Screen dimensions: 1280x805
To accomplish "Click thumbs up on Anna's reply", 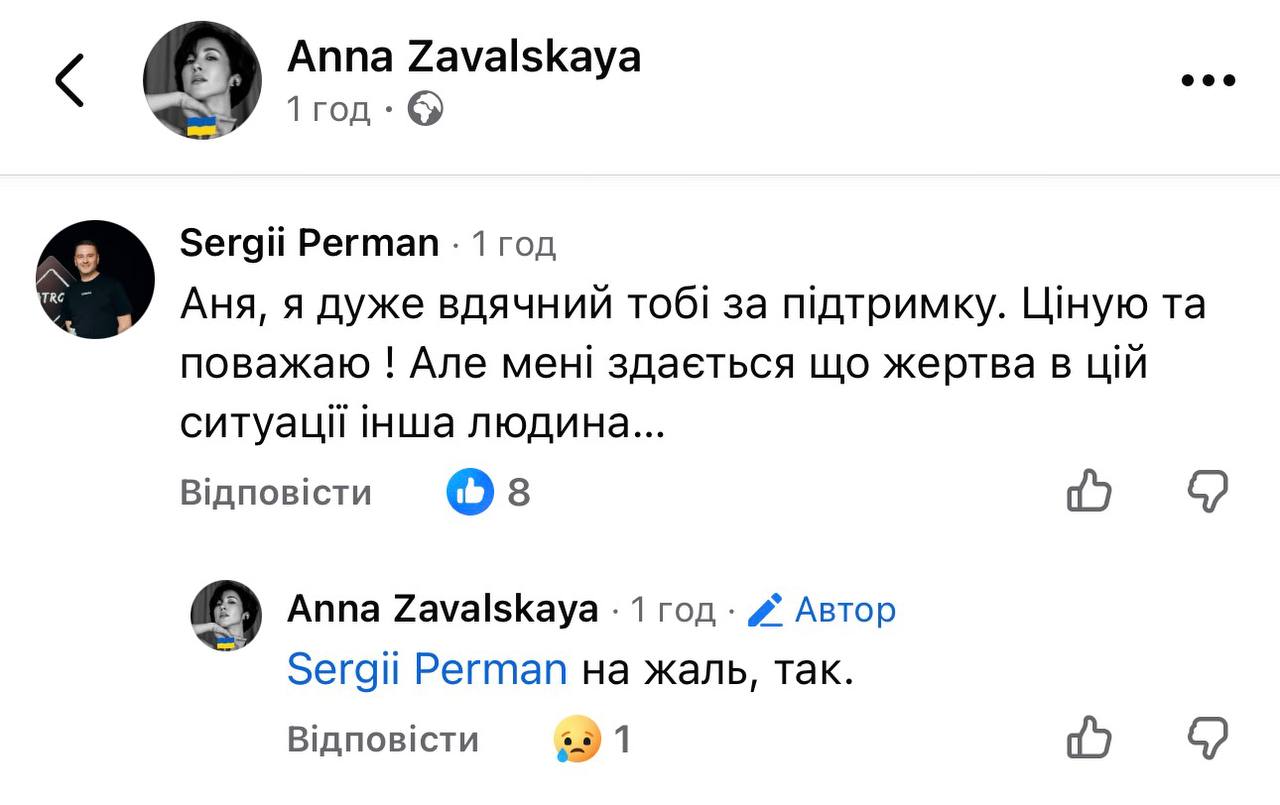I will [1089, 739].
